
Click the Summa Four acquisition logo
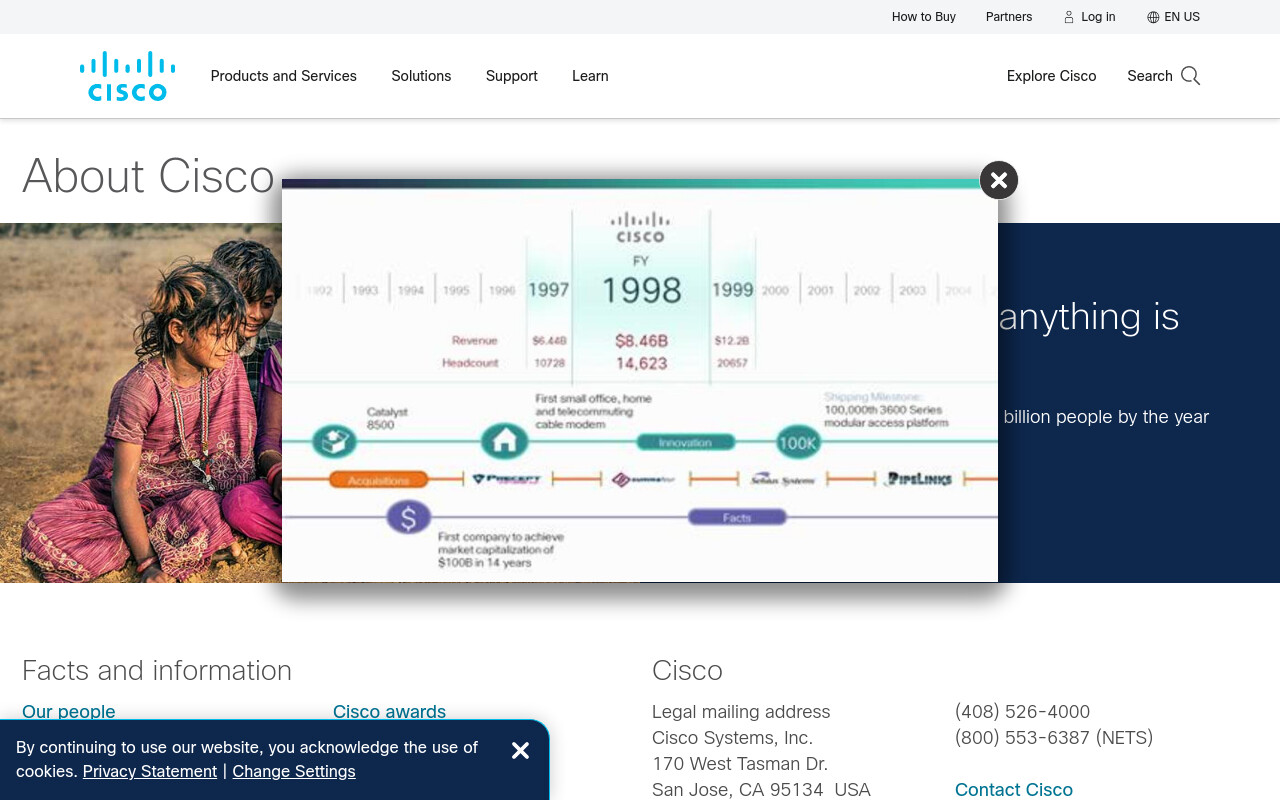pyautogui.click(x=644, y=479)
